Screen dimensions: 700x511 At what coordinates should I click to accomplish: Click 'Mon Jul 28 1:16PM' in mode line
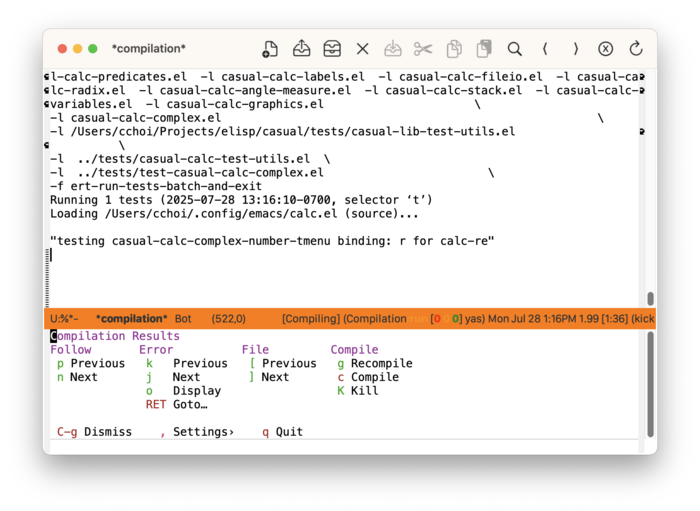[532, 319]
